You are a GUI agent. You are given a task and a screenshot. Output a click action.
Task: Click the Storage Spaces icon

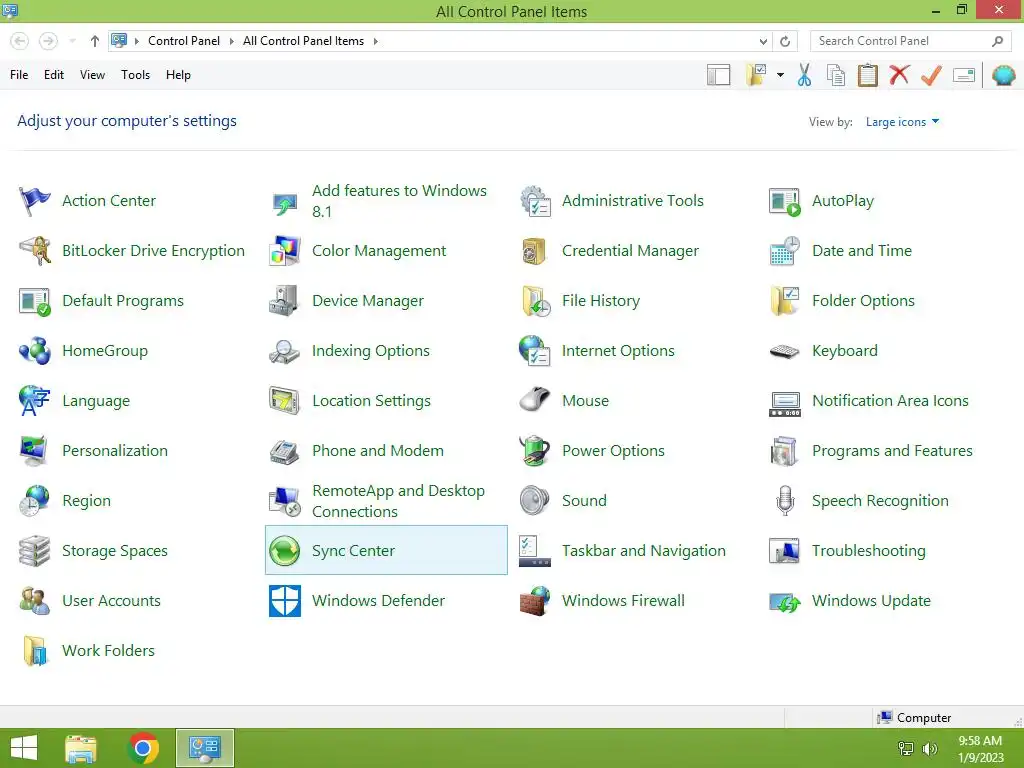coord(35,551)
